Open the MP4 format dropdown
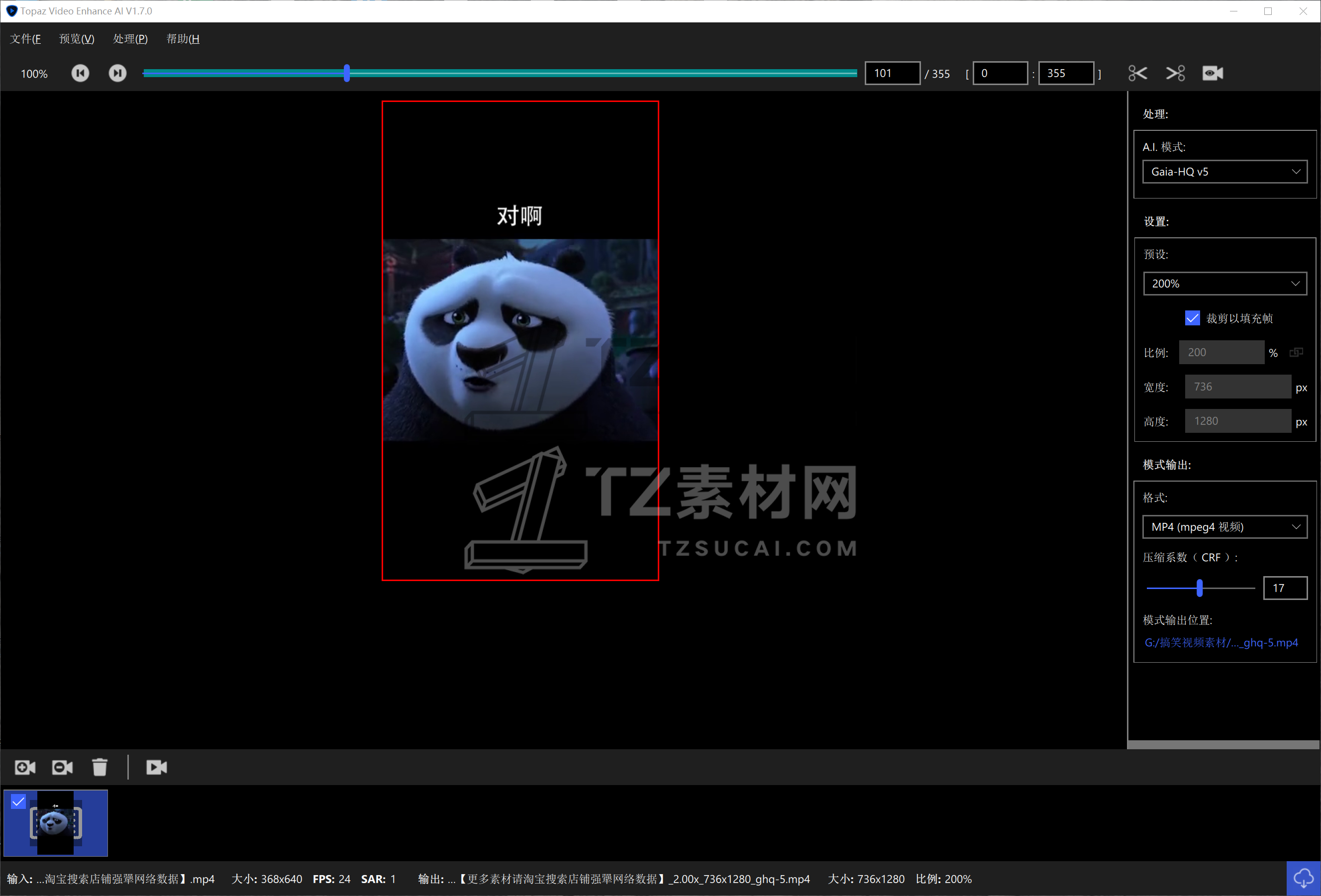This screenshot has height=896, width=1321. [1224, 527]
